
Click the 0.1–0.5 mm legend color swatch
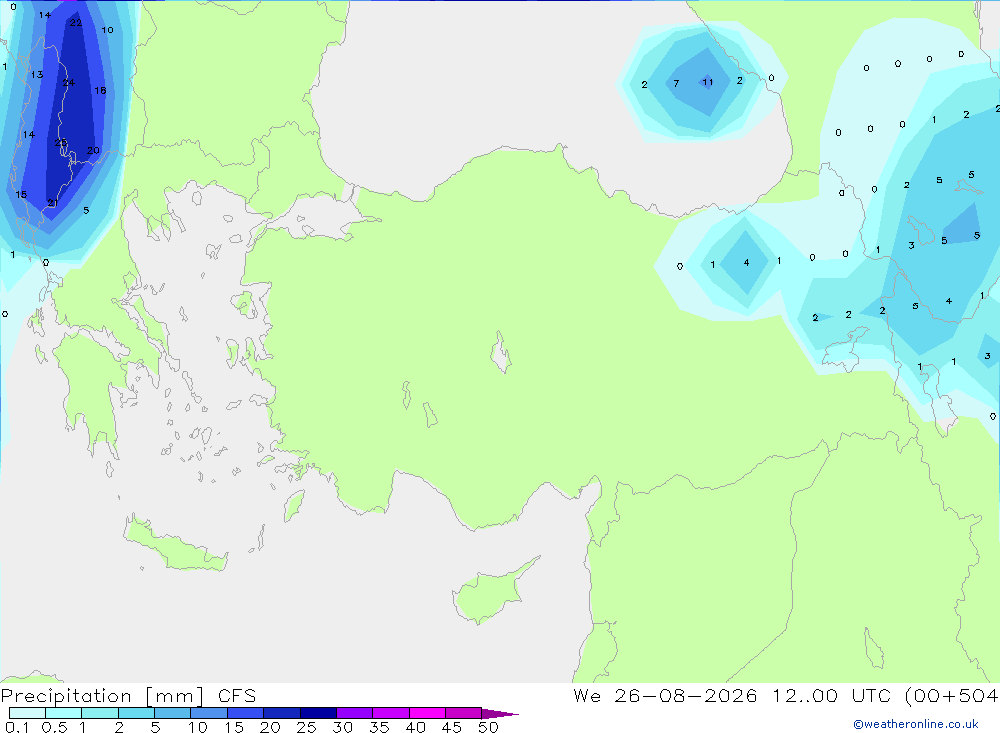pyautogui.click(x=27, y=713)
